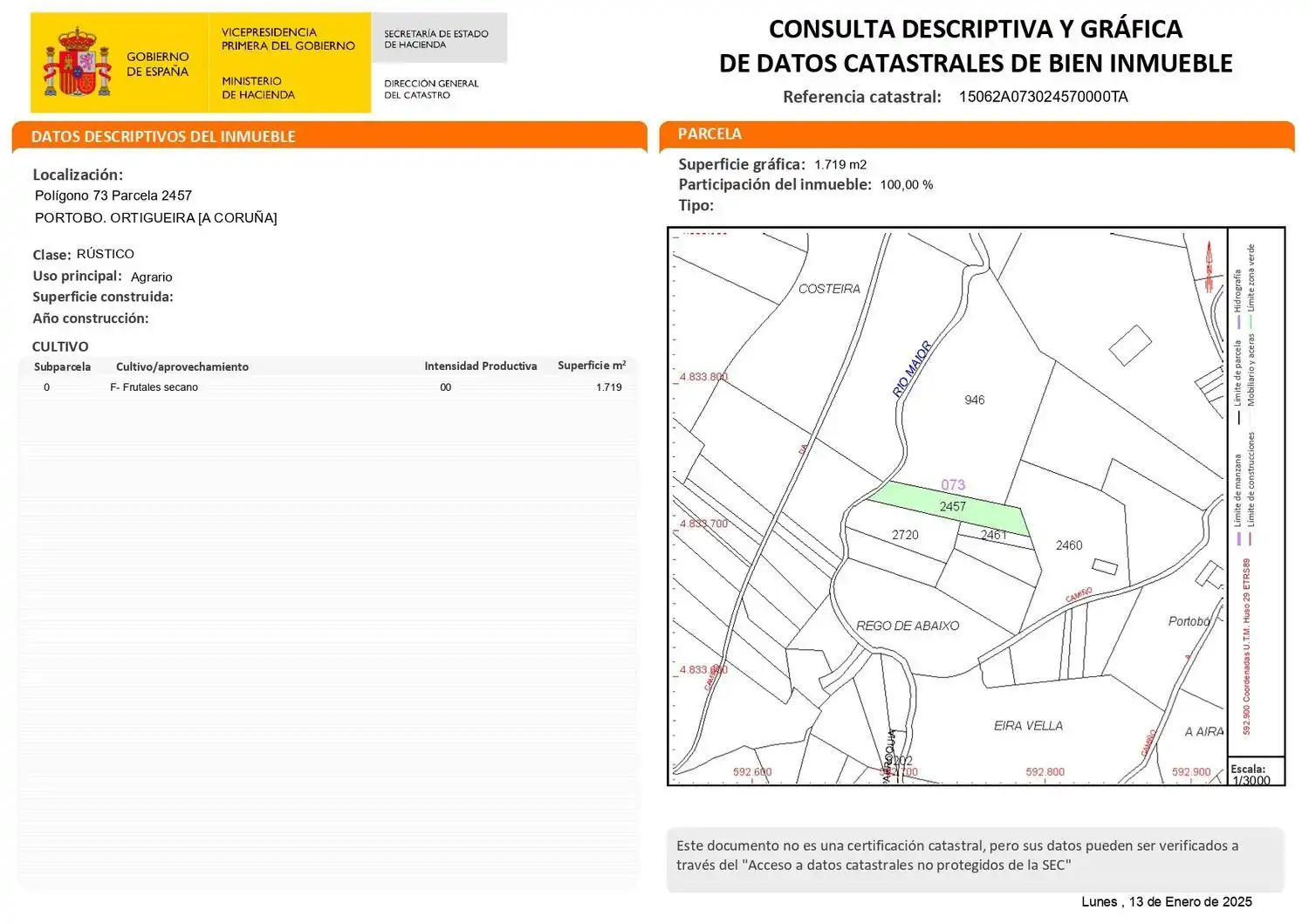
Task: Click the 'A AIRA' place label
Action: pos(1204,731)
